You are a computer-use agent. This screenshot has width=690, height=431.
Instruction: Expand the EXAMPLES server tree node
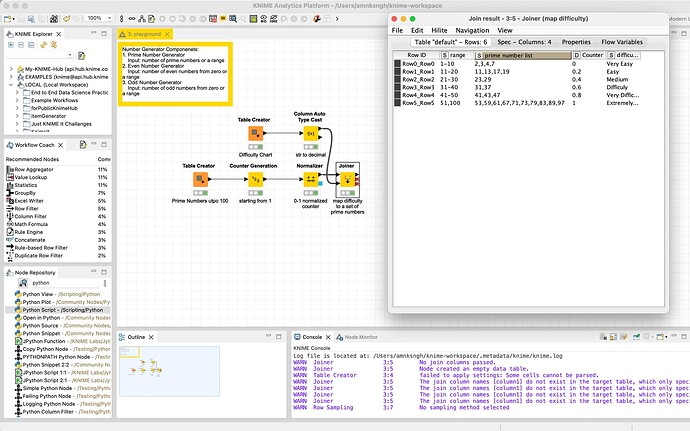(11, 77)
